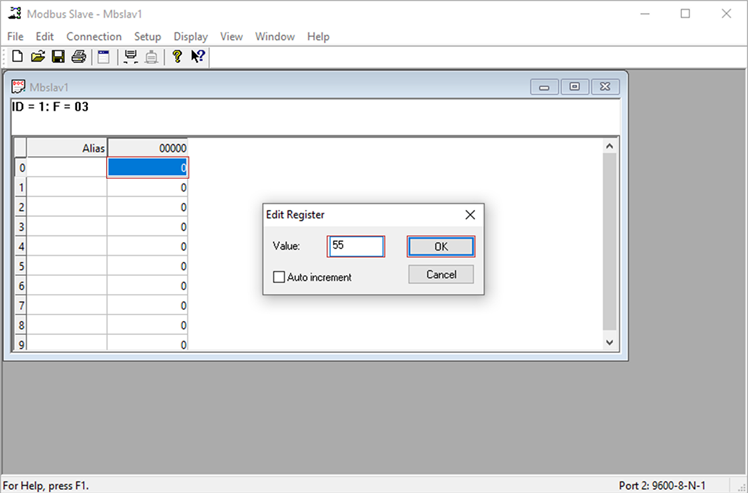The width and height of the screenshot is (748, 493).
Task: Open the Window menu
Action: [x=275, y=36]
